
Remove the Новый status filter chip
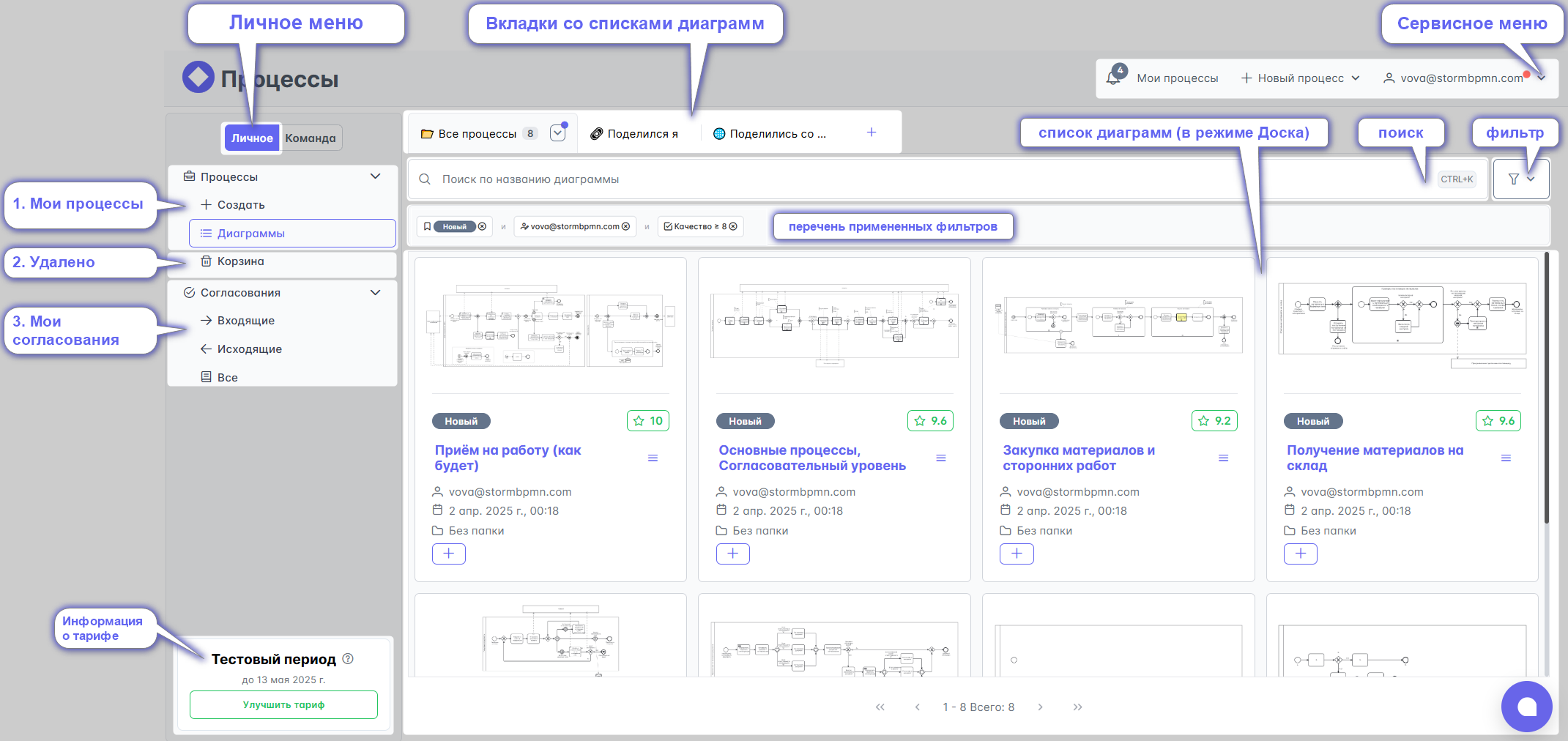click(482, 227)
